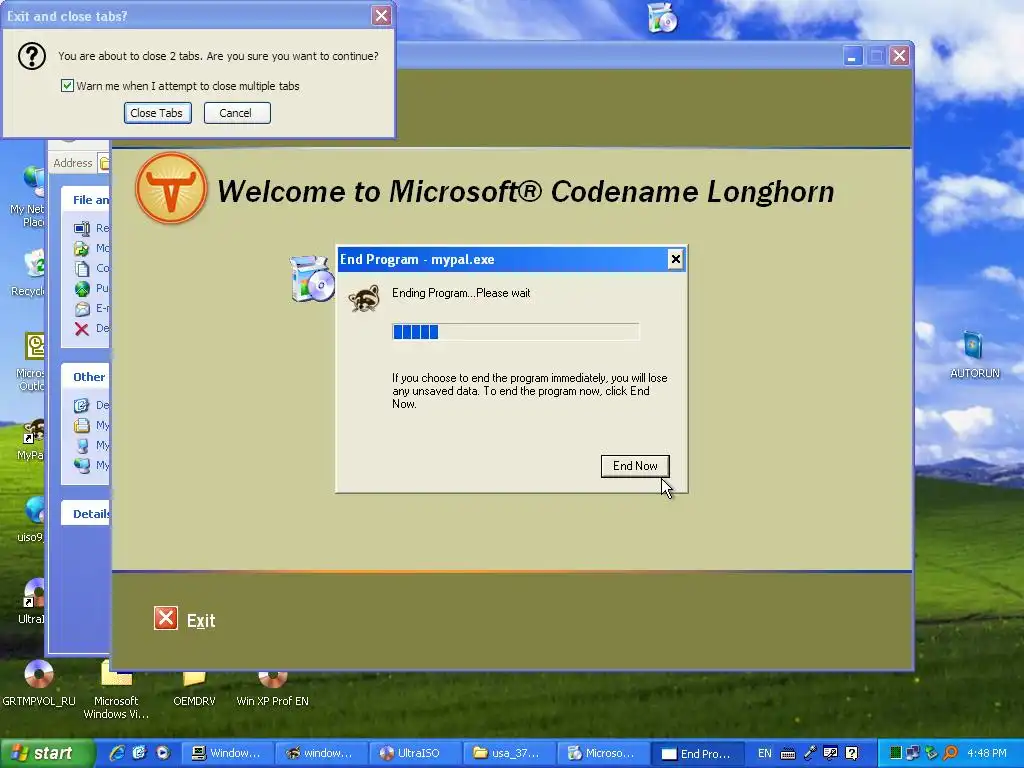The image size is (1024, 768).
Task: Collapse the File and Folder Tasks header
Action: pyautogui.click(x=86, y=200)
